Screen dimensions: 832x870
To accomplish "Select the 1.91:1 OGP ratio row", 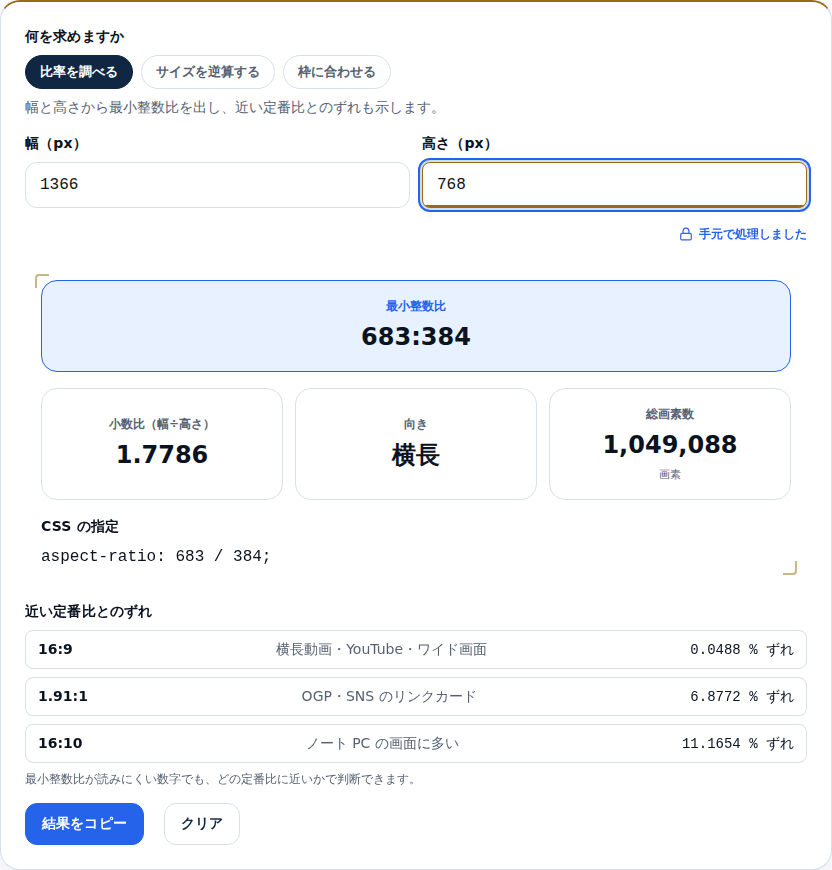I will click(416, 696).
